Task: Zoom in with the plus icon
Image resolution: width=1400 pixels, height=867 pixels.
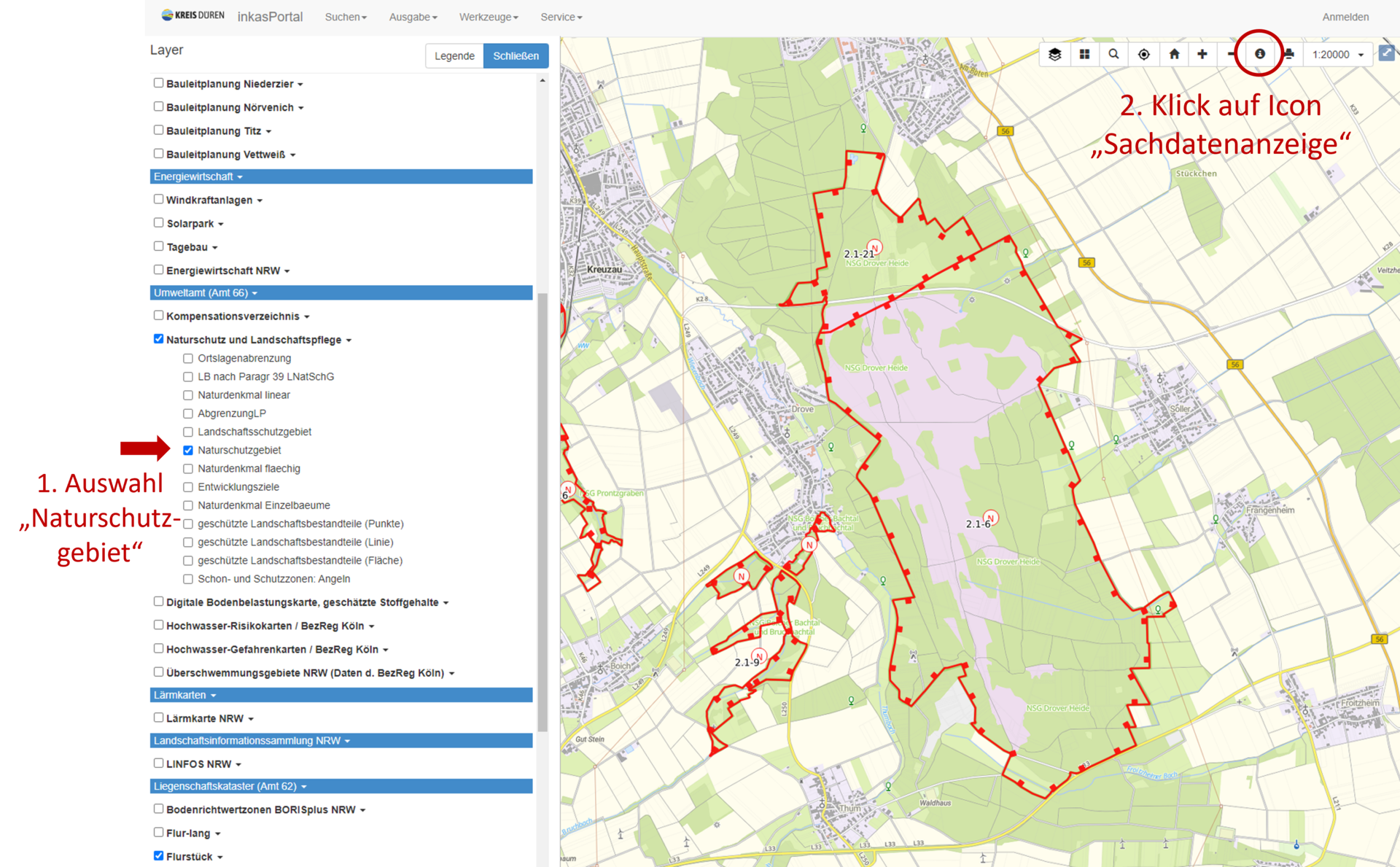Action: click(1202, 54)
